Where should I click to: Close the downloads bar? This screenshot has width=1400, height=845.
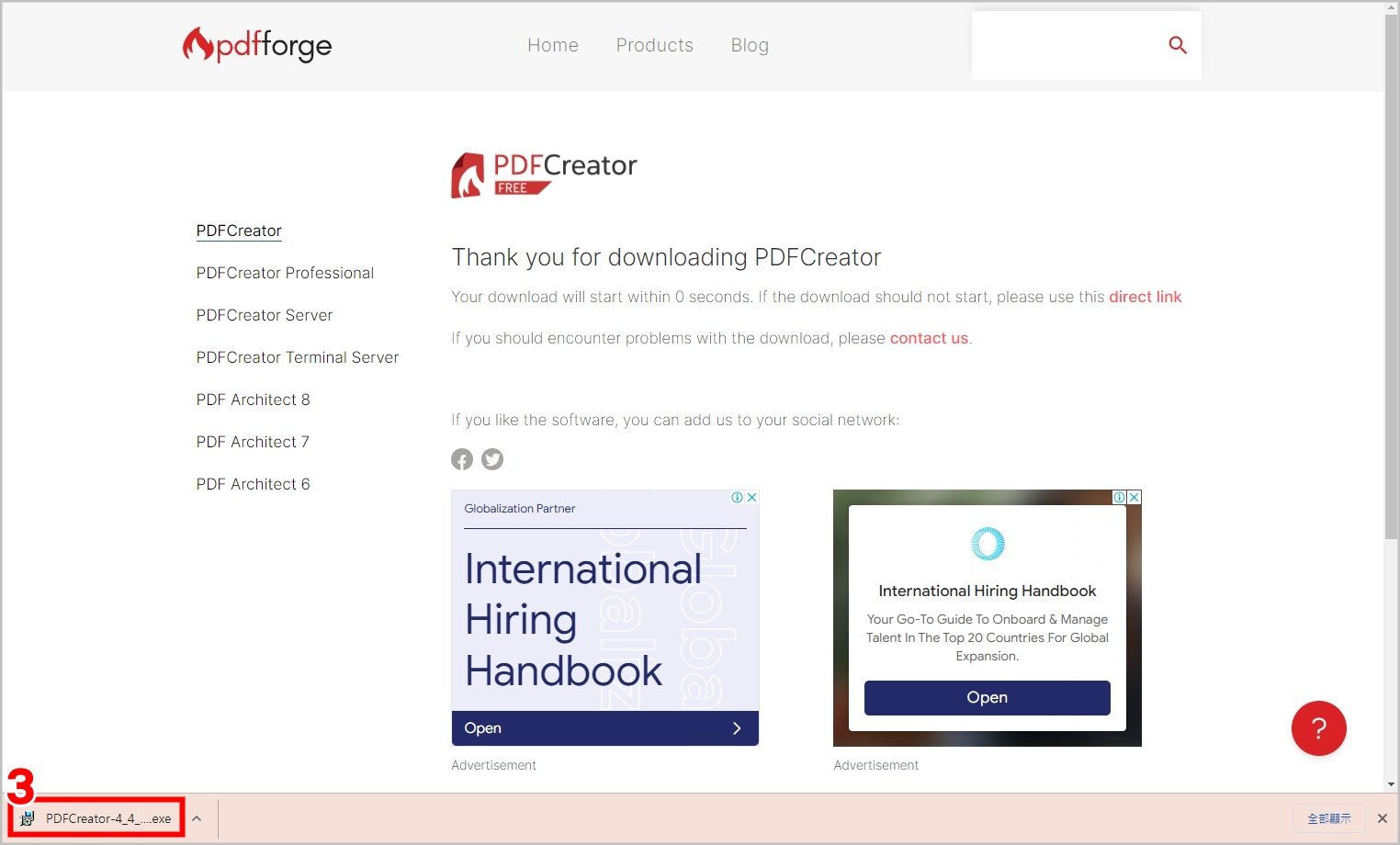[1382, 818]
